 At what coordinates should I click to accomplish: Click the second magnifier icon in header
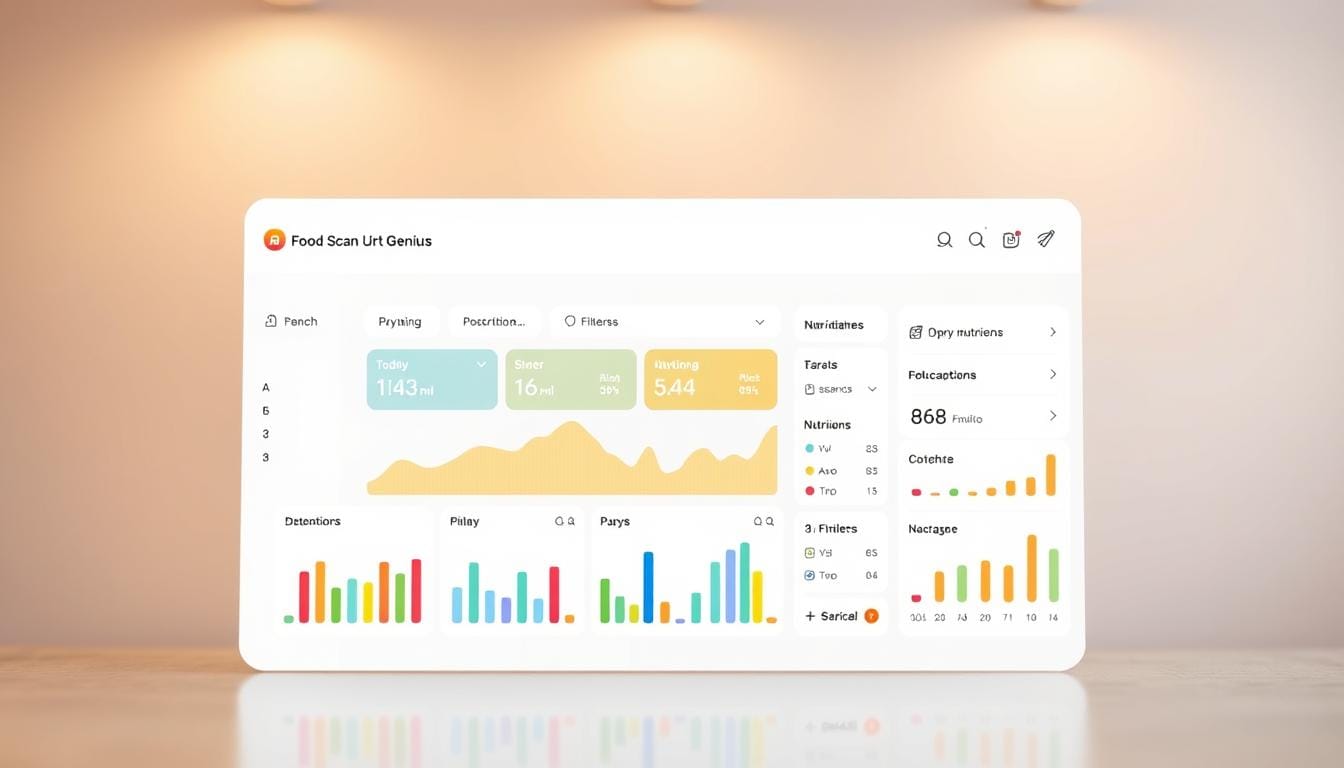(977, 240)
